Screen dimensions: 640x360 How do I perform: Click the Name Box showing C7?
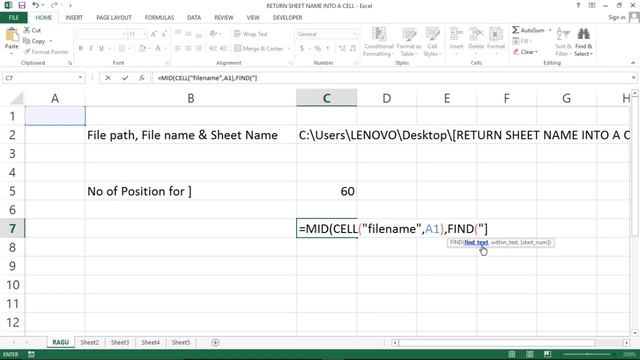tap(40, 78)
